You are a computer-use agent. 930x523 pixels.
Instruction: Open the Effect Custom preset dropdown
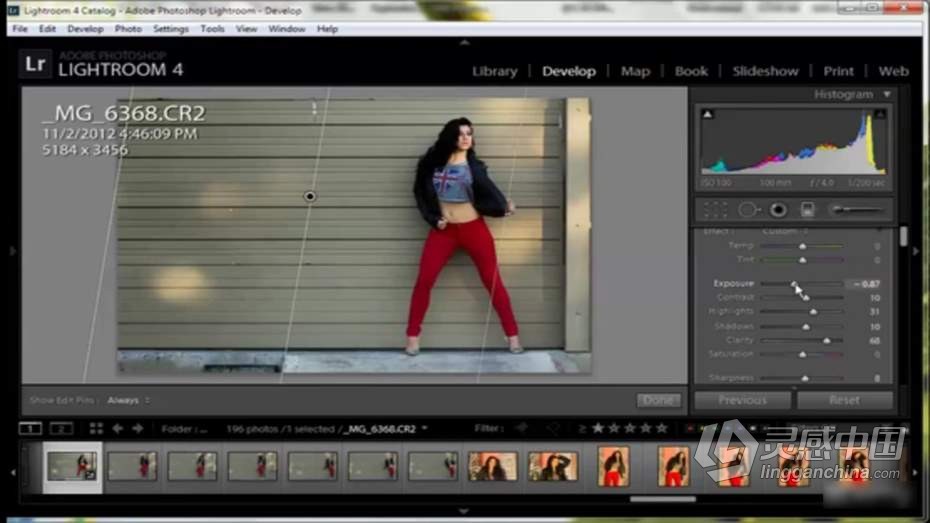[785, 231]
